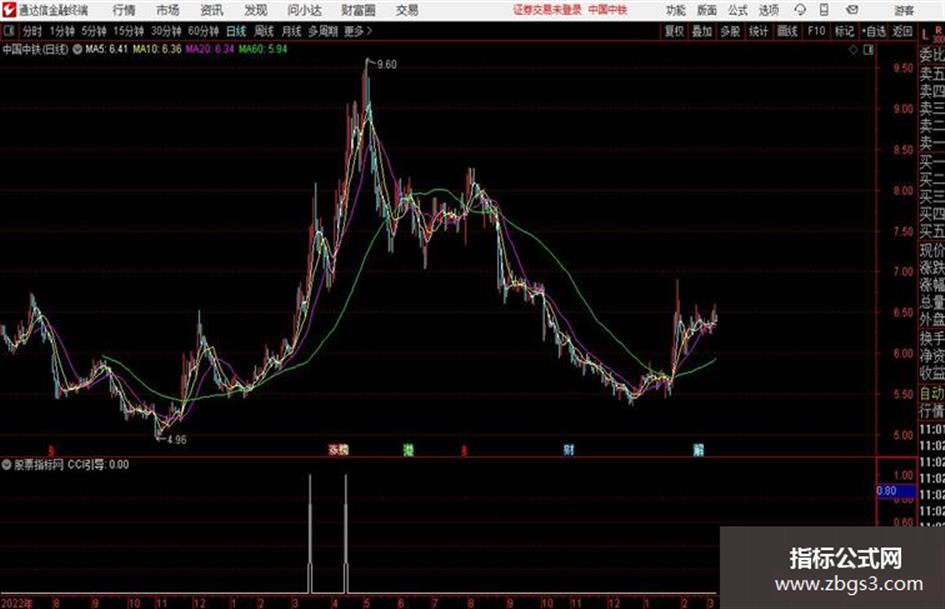Image resolution: width=945 pixels, height=609 pixels.
Task: Open the 市场 menu
Action: 168,10
